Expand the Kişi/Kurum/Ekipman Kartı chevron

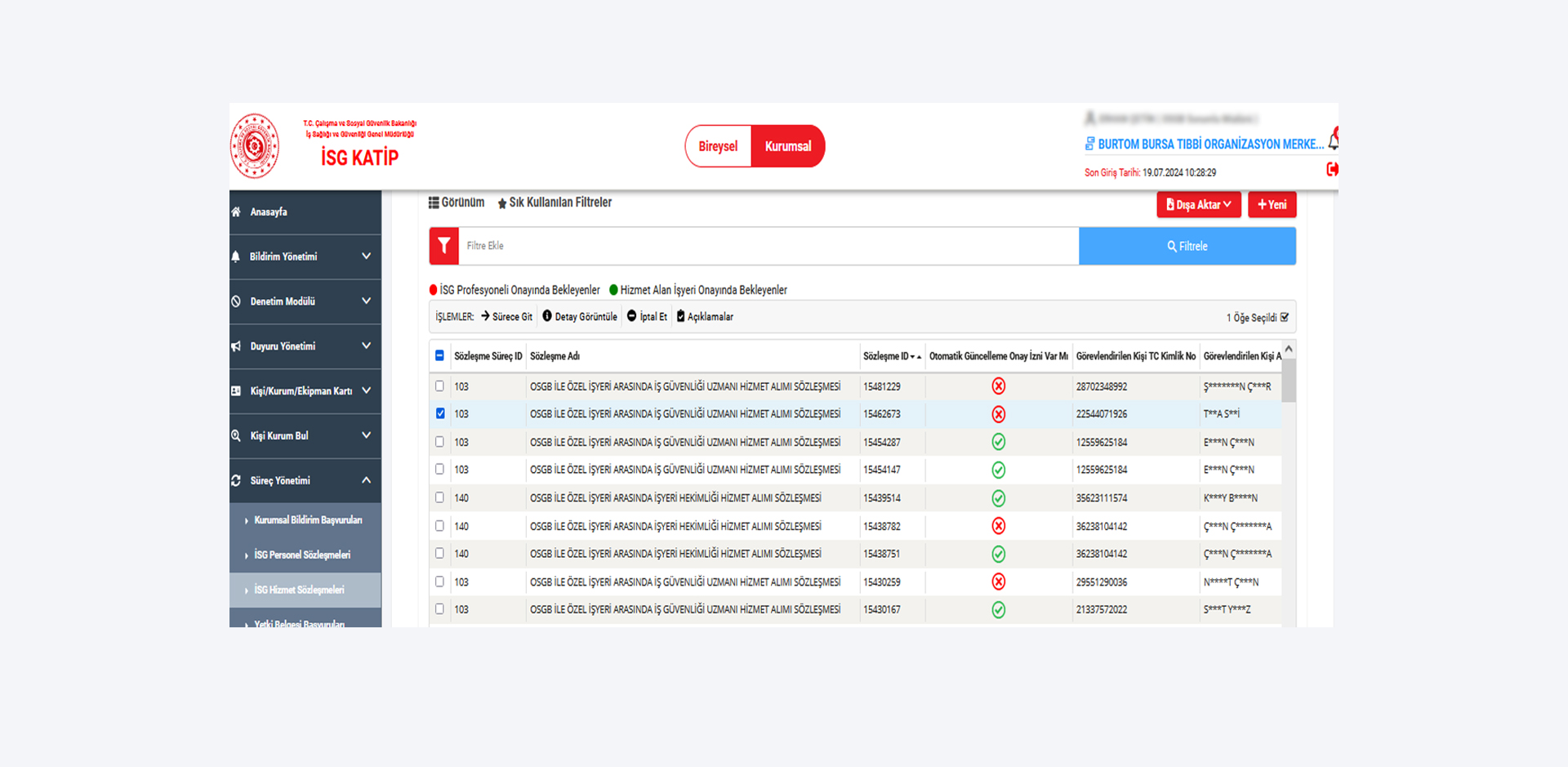click(366, 390)
